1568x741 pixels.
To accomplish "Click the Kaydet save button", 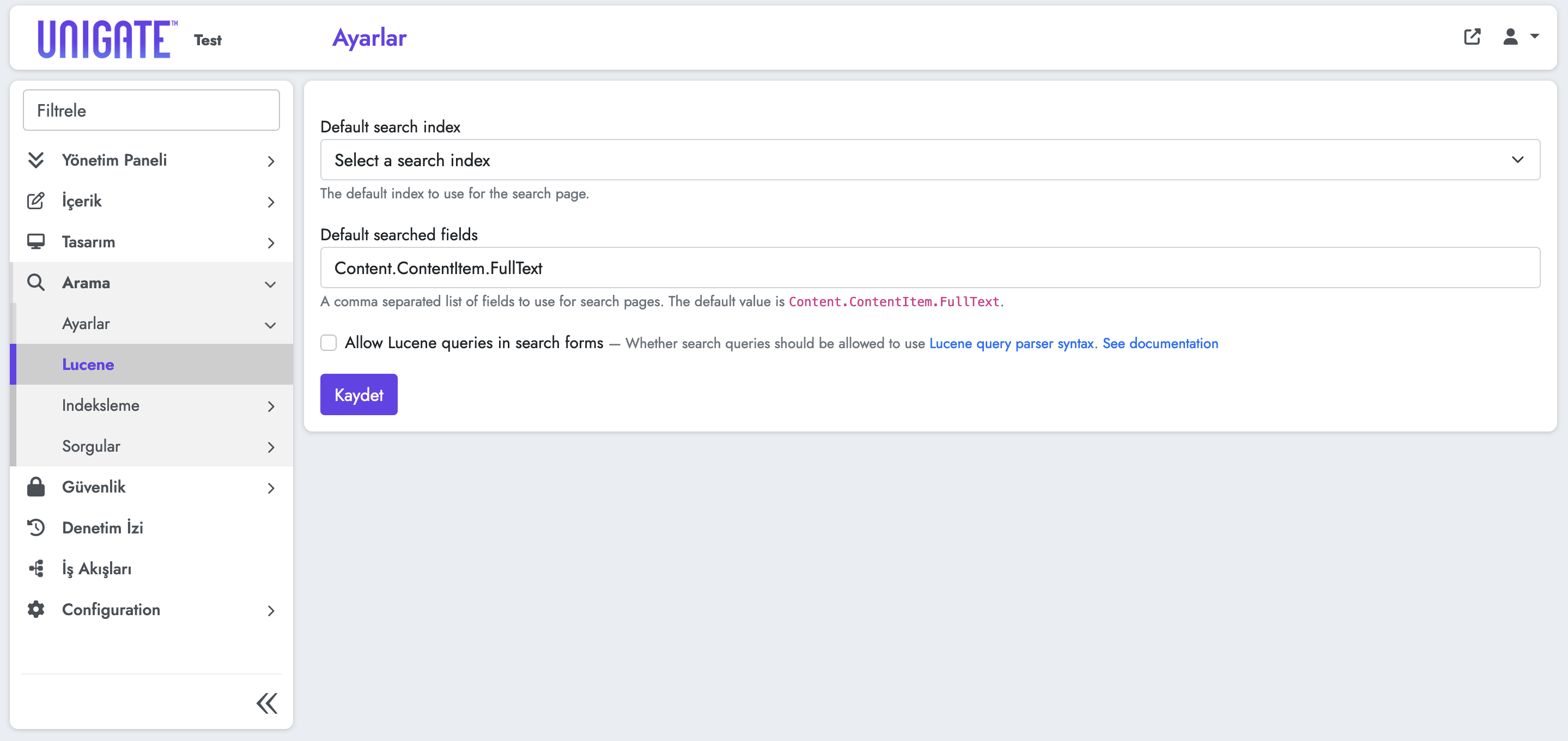I will coord(358,394).
